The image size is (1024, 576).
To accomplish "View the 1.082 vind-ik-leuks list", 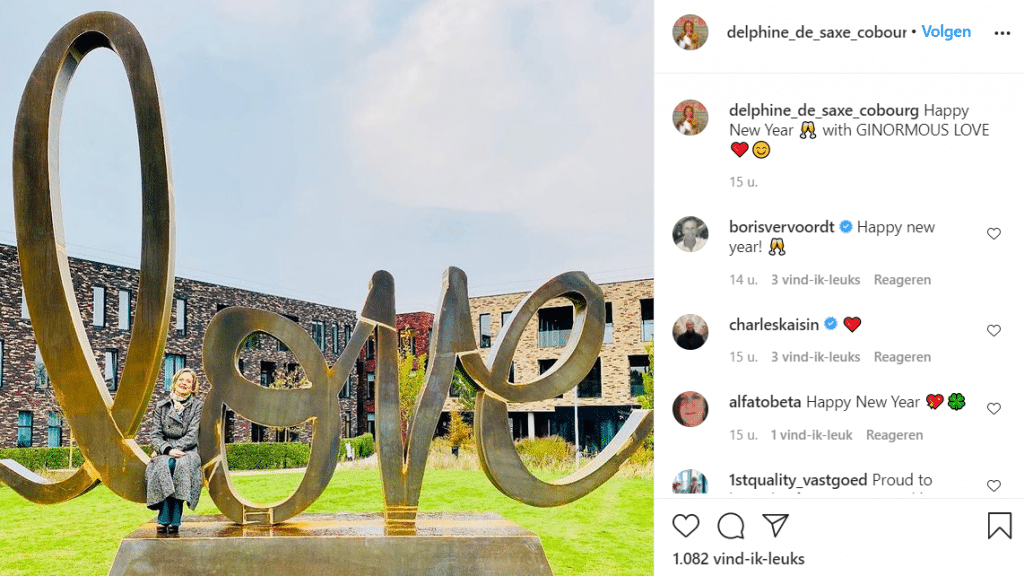I will pyautogui.click(x=738, y=559).
